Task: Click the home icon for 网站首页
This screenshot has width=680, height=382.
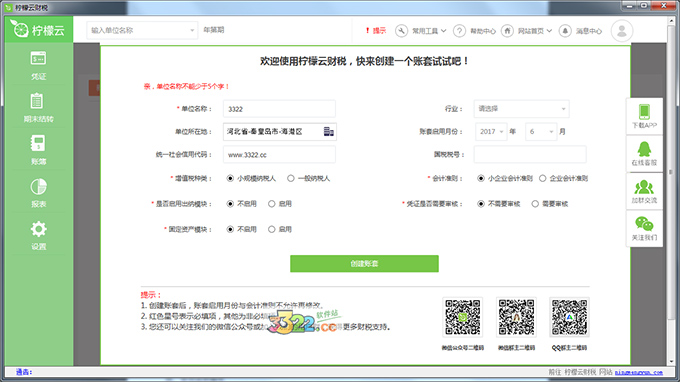Action: pos(507,31)
